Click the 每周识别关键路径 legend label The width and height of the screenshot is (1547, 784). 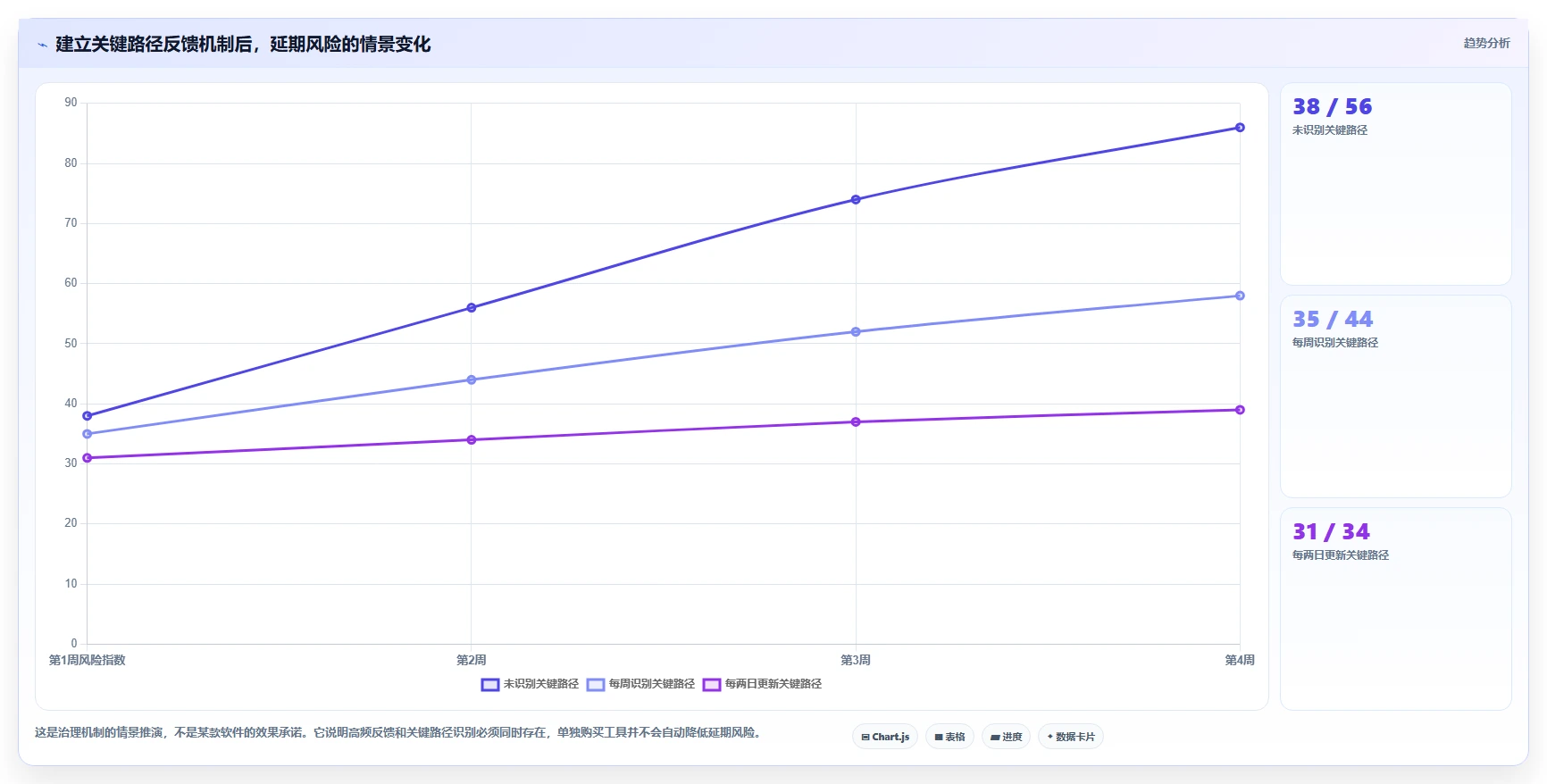coord(652,684)
